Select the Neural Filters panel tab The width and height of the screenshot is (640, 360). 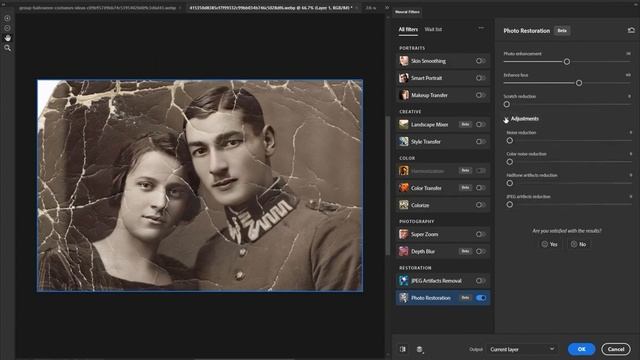407,12
